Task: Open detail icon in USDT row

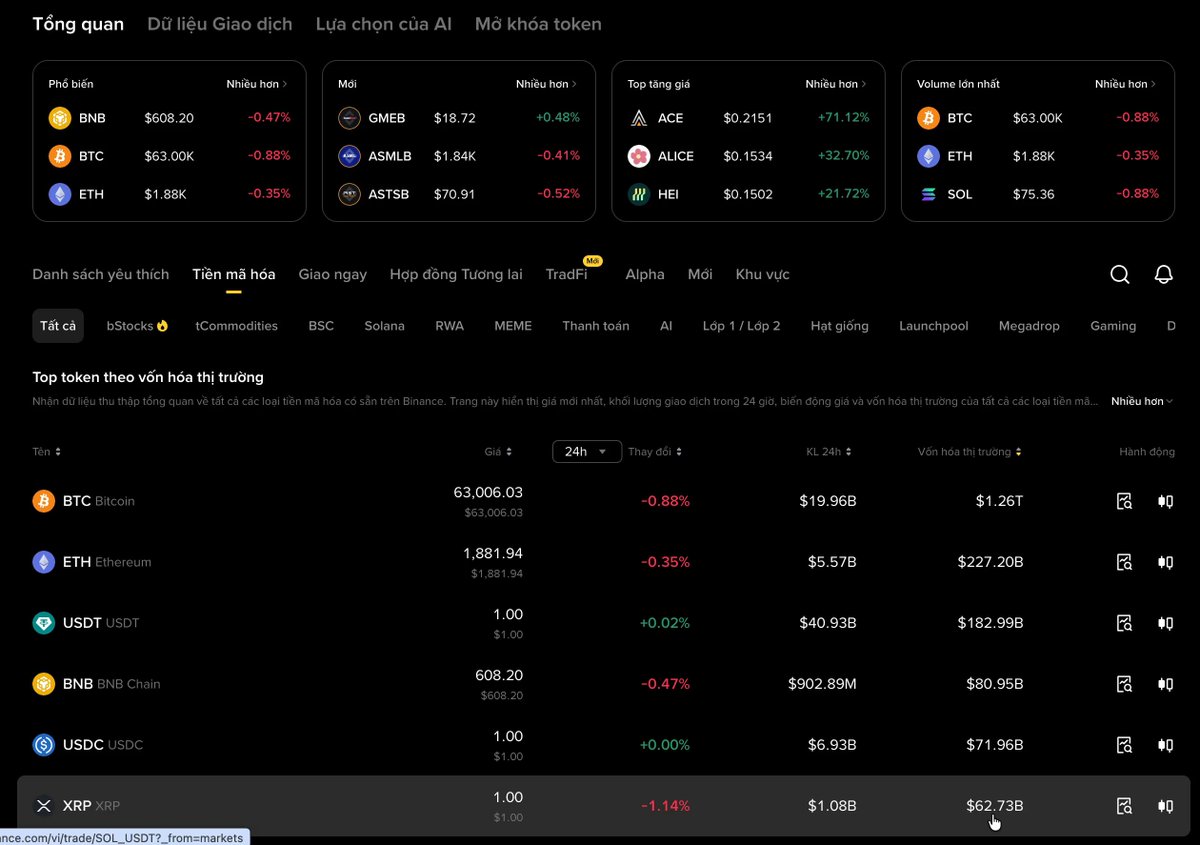Action: (x=1124, y=623)
